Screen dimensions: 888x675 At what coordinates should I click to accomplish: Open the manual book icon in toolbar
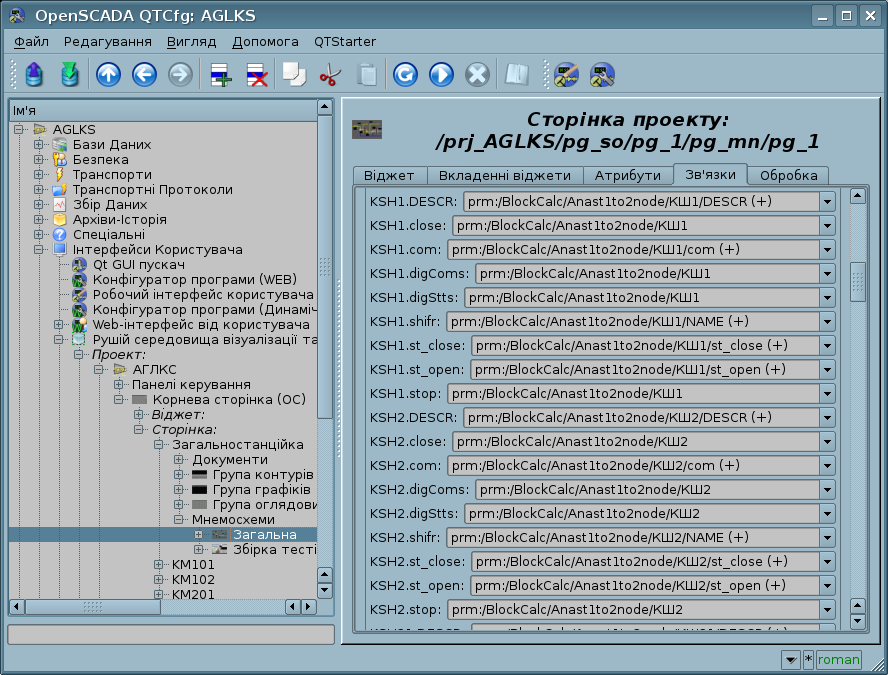[x=516, y=74]
